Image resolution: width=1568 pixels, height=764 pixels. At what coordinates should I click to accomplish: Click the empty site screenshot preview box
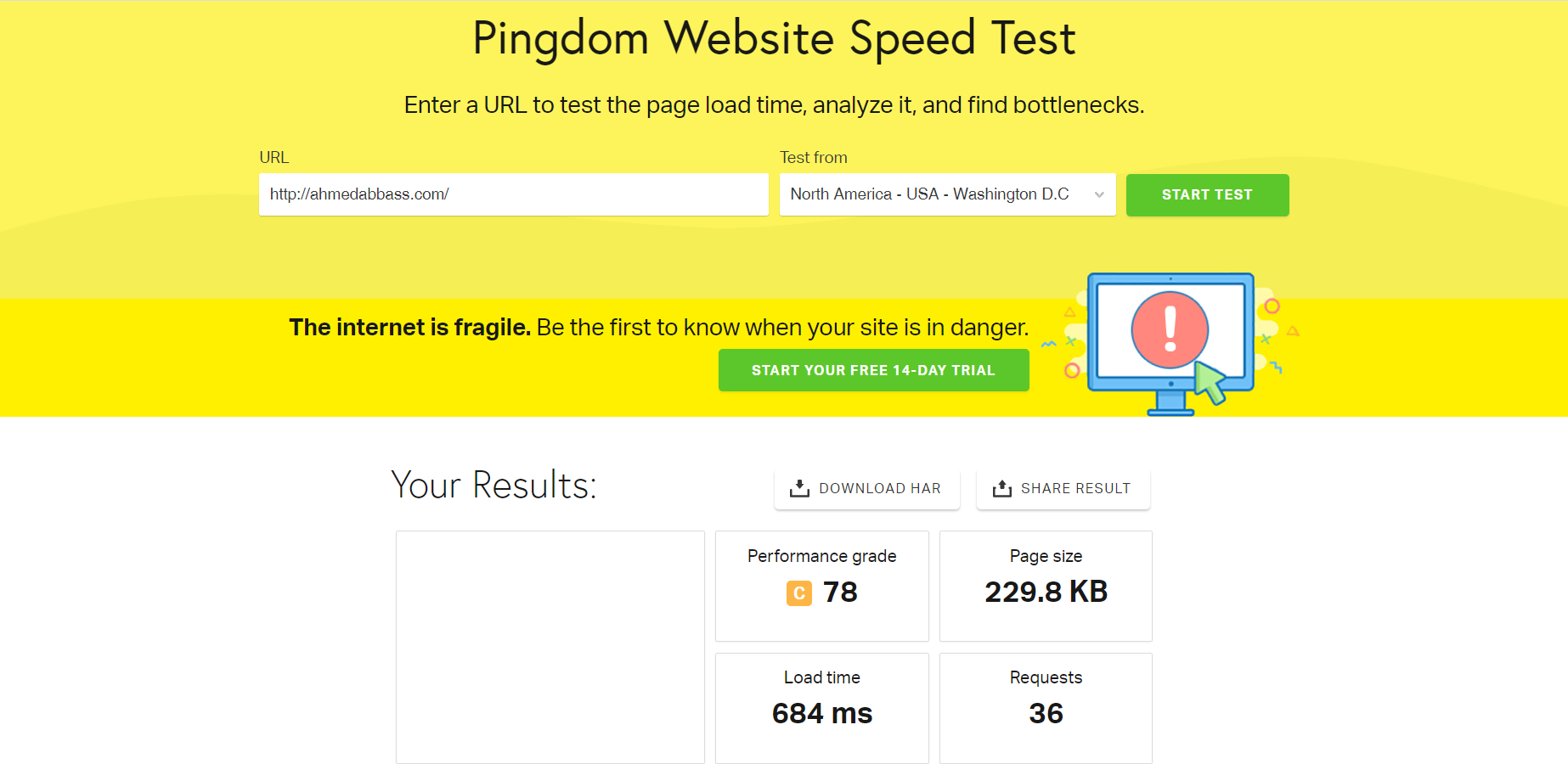tap(550, 647)
